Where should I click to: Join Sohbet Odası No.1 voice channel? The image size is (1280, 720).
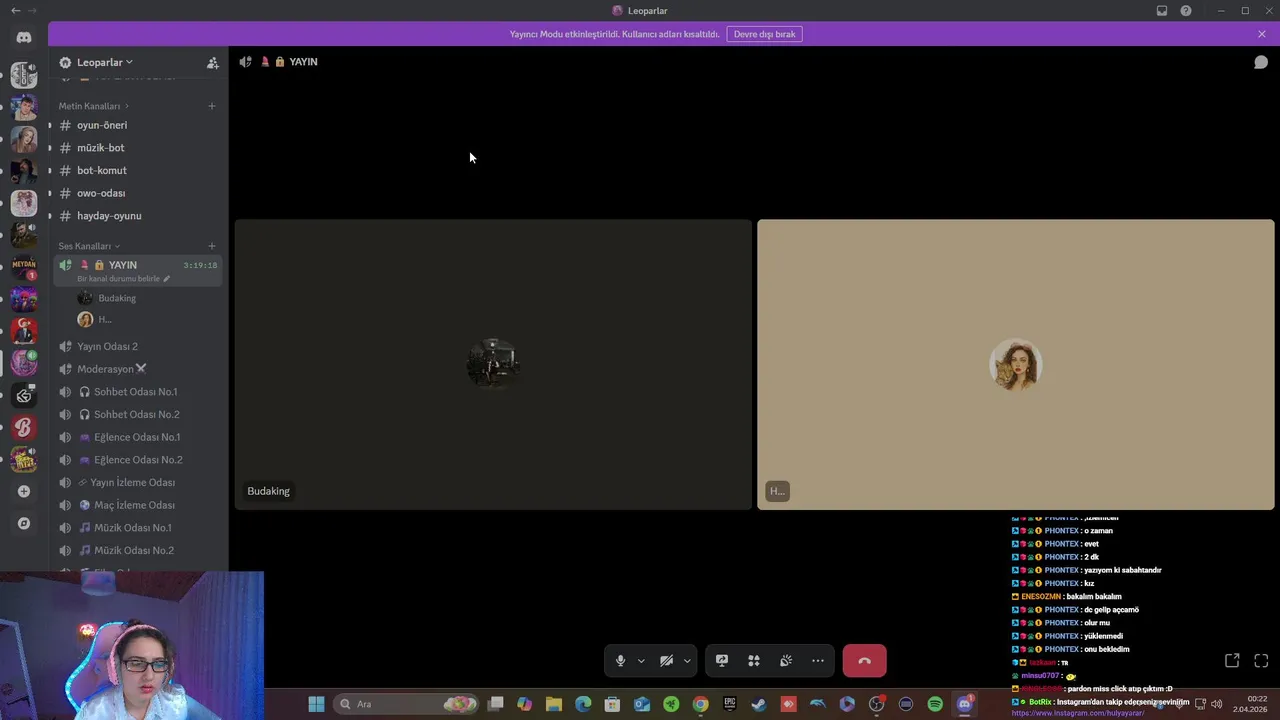tap(138, 392)
